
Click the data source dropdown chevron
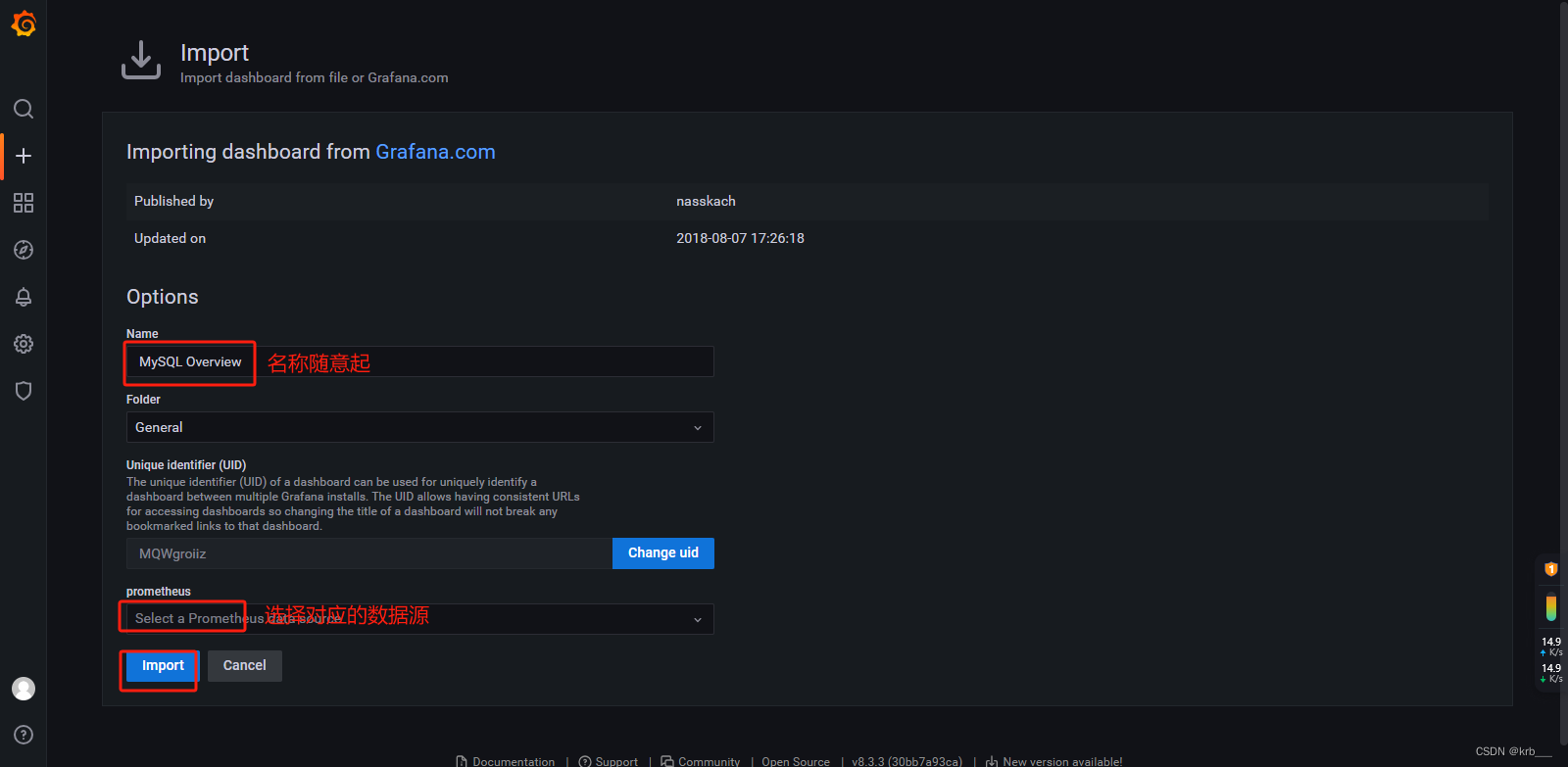point(698,620)
